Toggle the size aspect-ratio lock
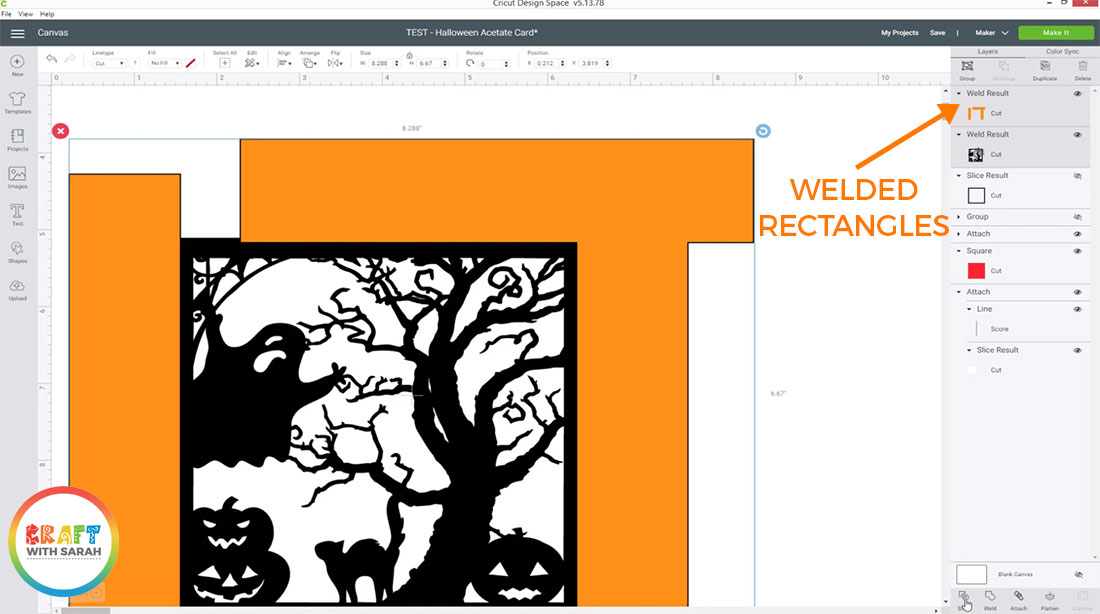The height and width of the screenshot is (614, 1100). 409,55
